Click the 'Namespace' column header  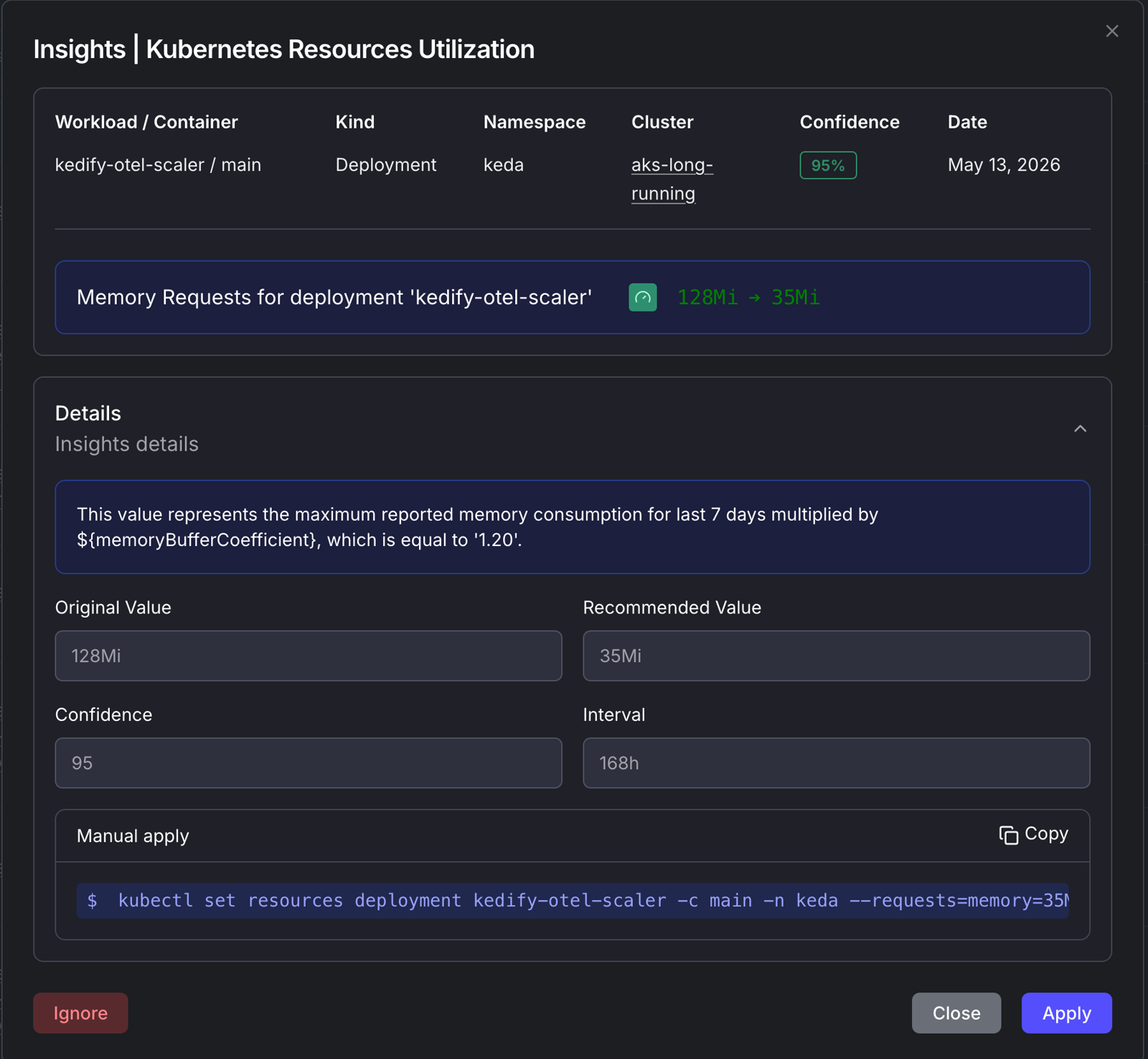pyautogui.click(x=535, y=122)
